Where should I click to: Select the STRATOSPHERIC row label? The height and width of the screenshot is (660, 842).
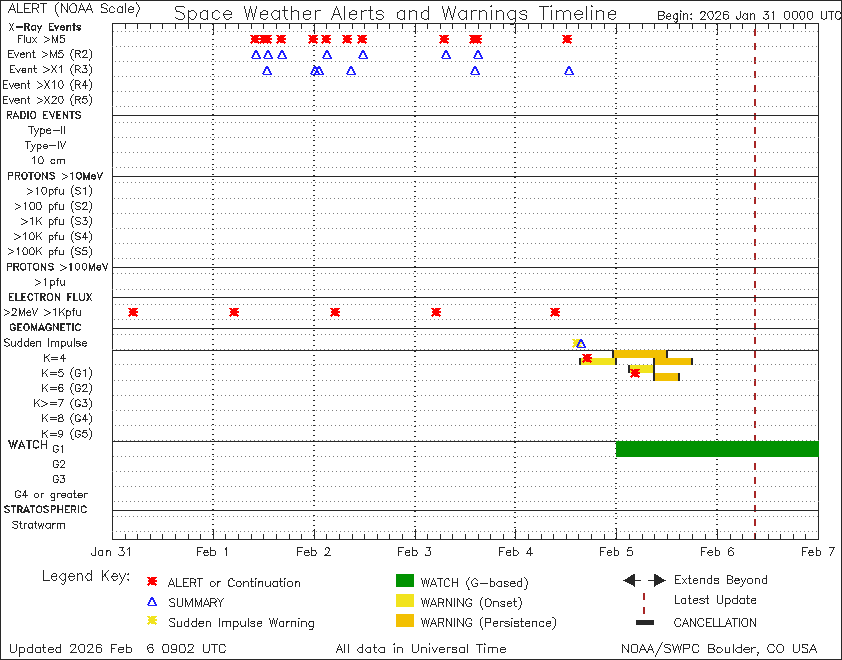click(48, 509)
